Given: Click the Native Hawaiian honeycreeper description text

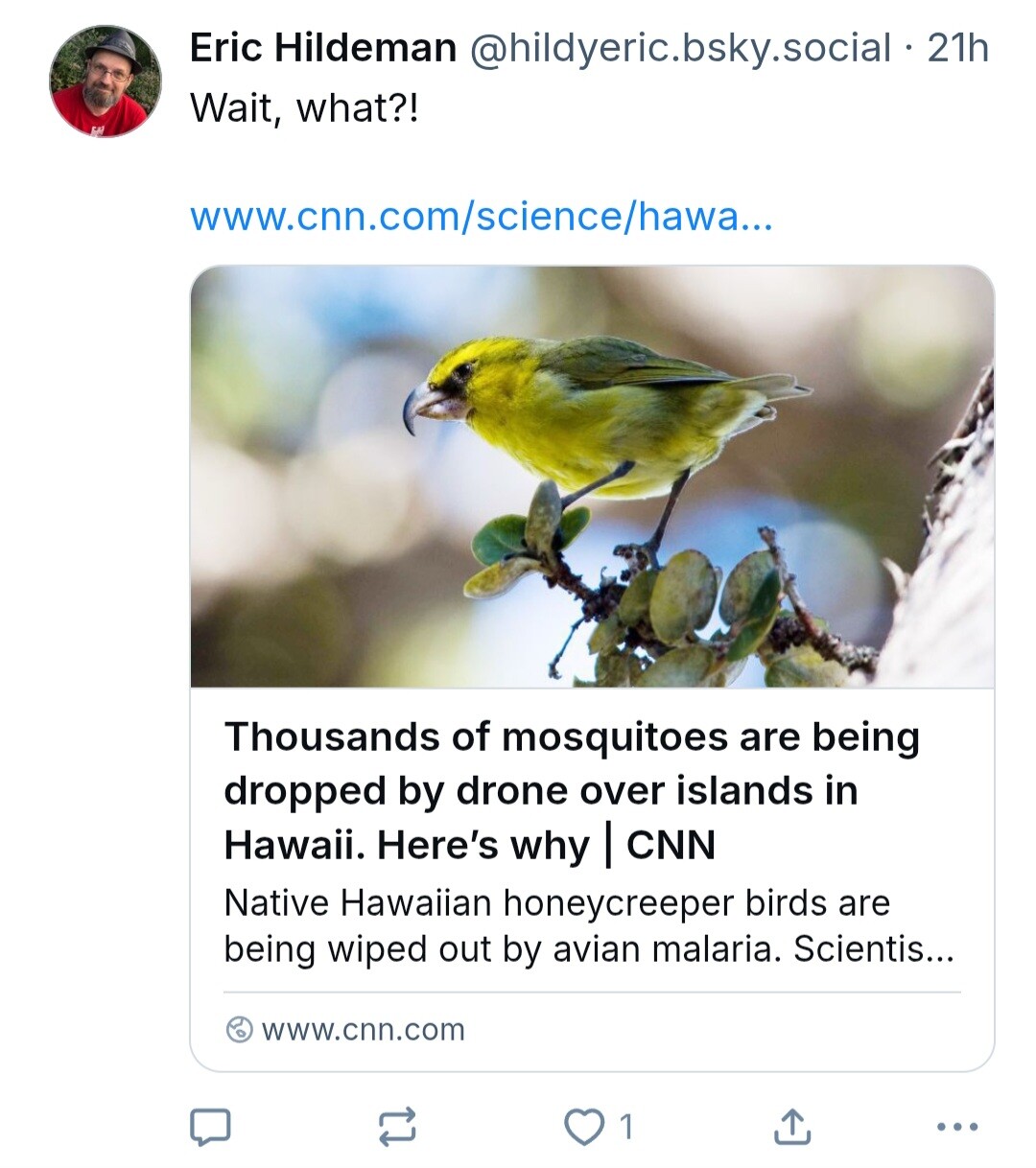Looking at the screenshot, I should coord(589,926).
